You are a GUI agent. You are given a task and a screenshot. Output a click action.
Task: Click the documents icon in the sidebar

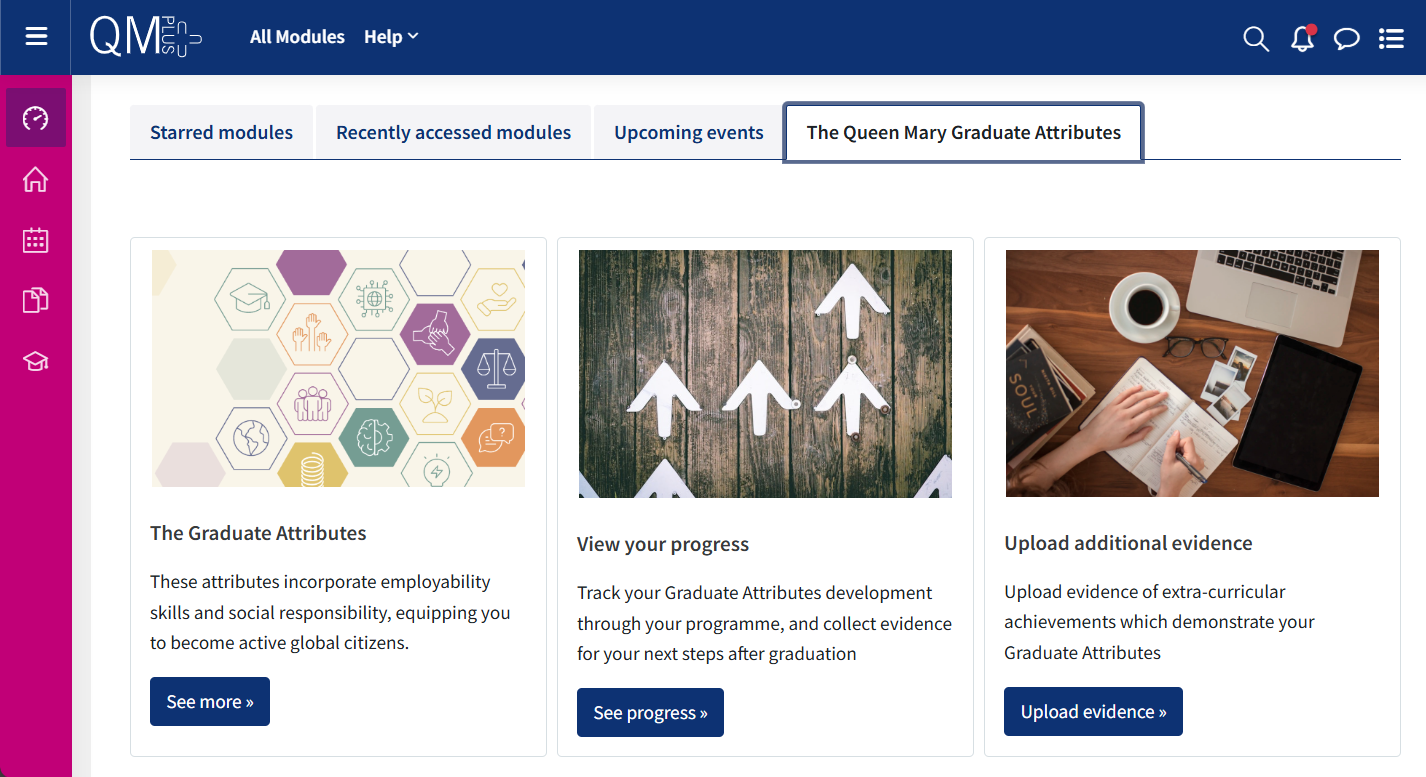[x=35, y=300]
